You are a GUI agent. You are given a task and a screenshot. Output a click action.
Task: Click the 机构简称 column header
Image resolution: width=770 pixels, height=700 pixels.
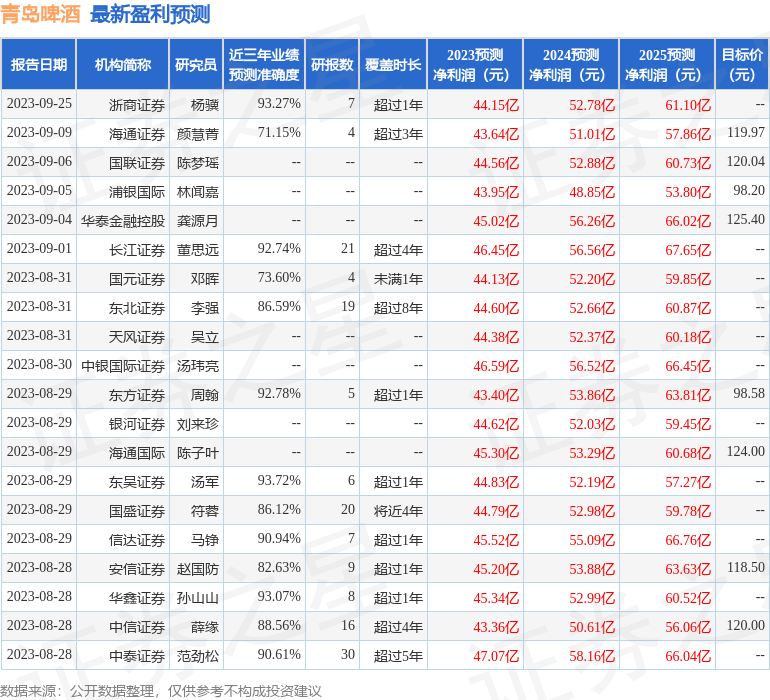coord(123,64)
